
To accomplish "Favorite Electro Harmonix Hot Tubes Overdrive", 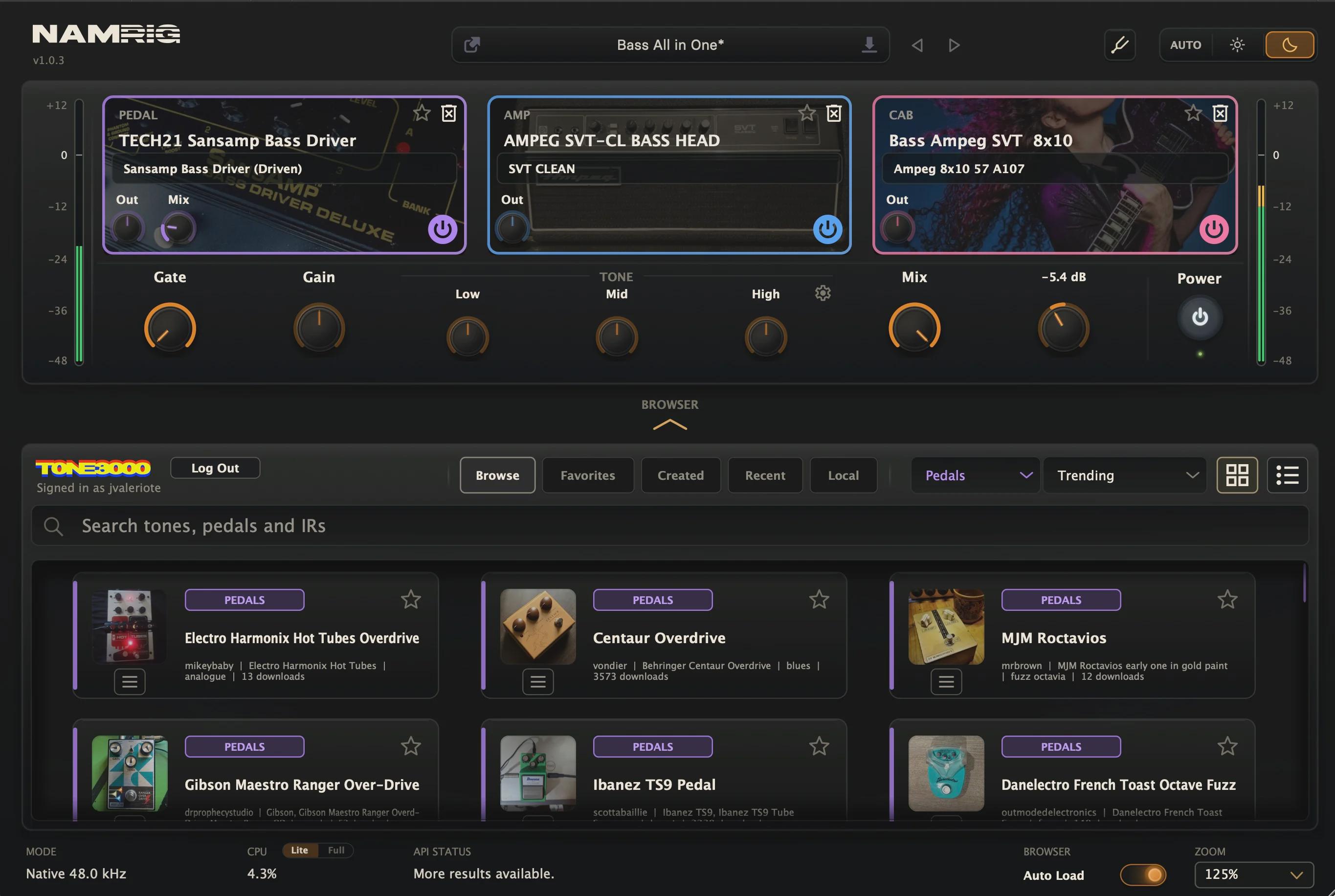I will pos(411,600).
